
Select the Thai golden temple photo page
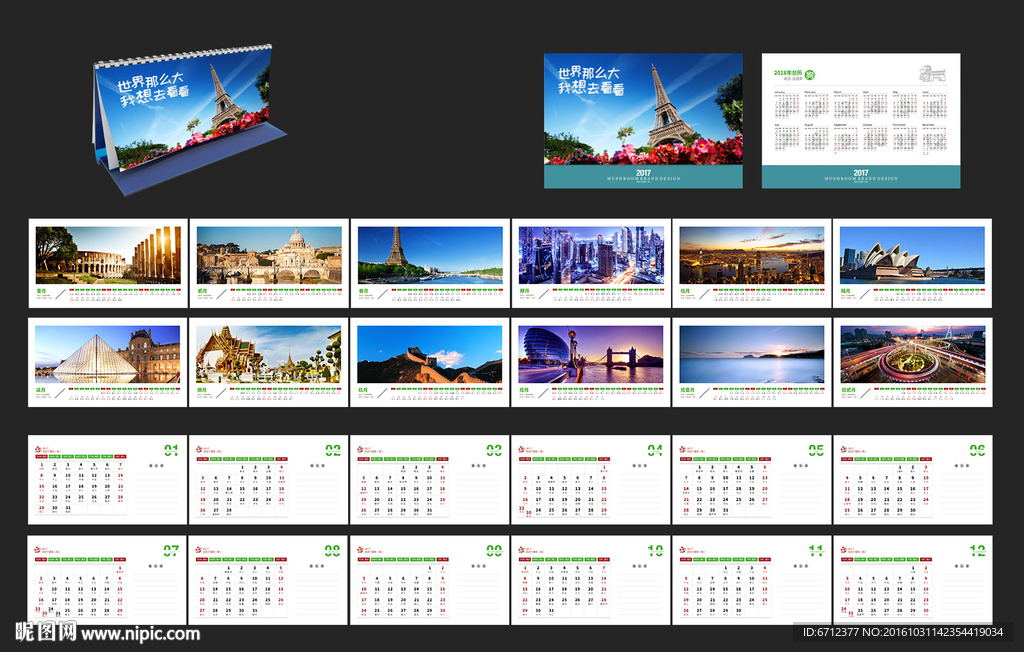coord(269,363)
